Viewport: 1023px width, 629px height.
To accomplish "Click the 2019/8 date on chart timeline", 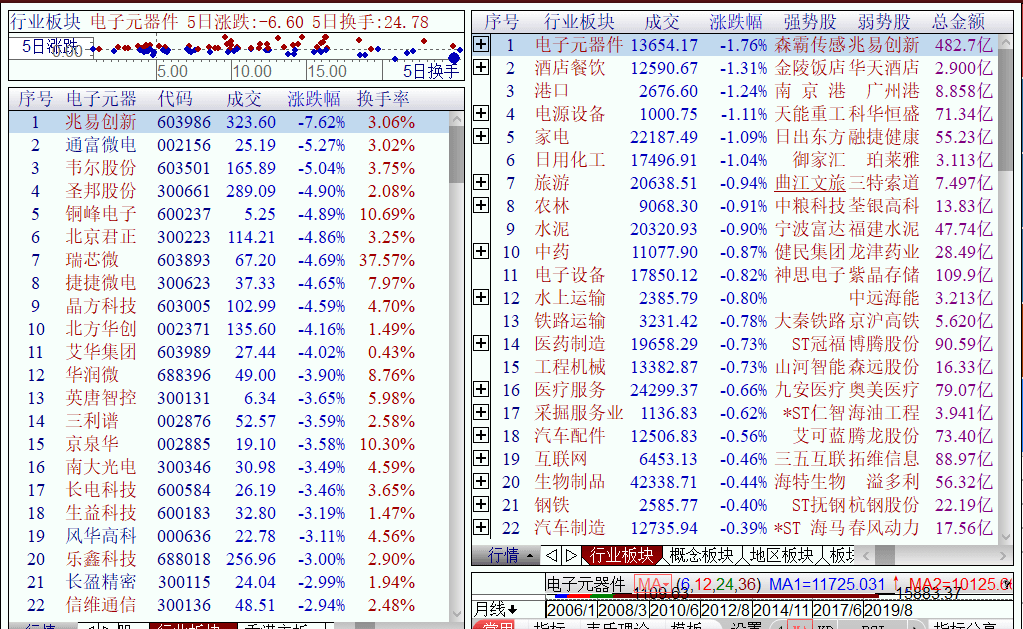I will click(x=887, y=610).
